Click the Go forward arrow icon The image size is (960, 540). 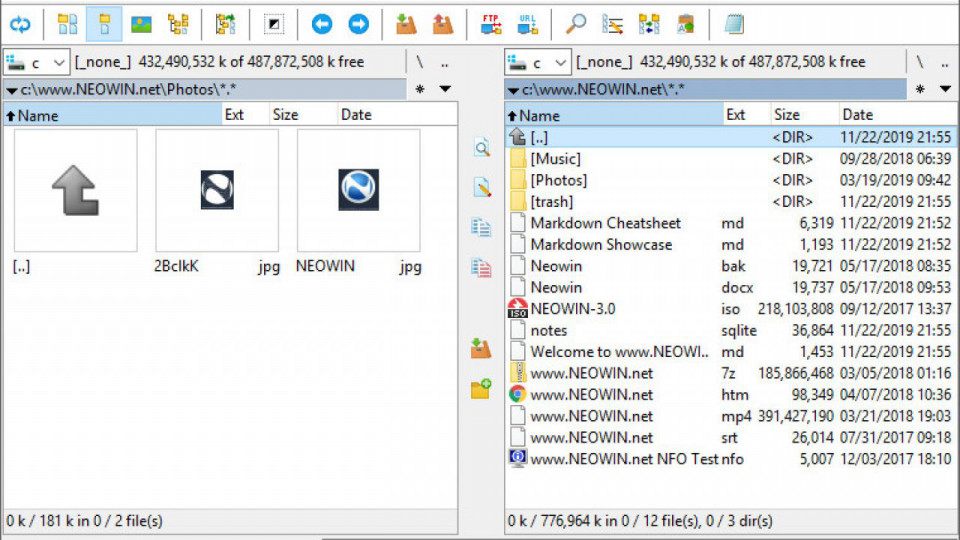tap(358, 24)
